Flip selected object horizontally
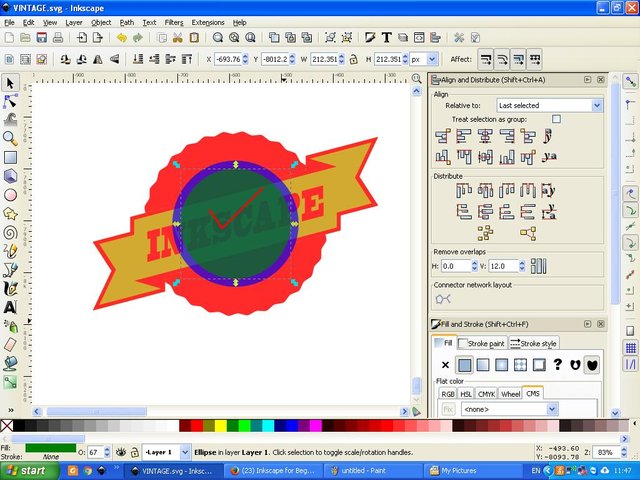The width and height of the screenshot is (640, 480). 98,60
